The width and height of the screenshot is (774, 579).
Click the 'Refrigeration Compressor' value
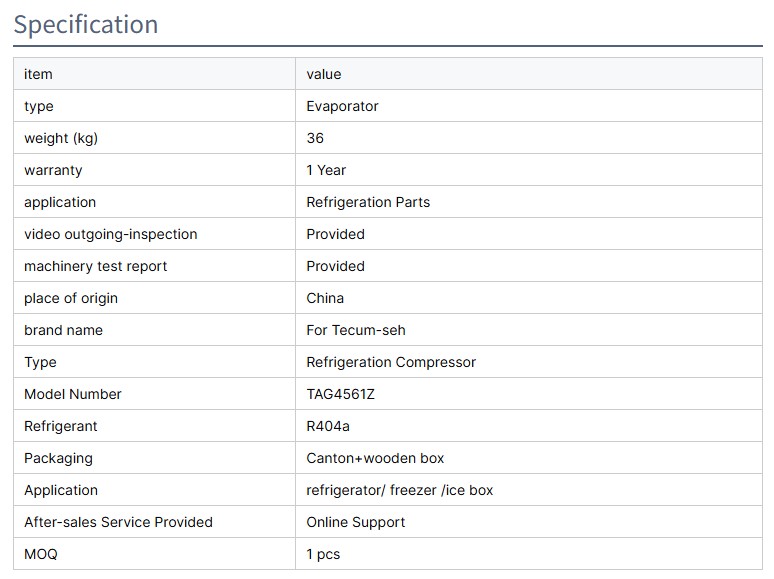391,362
